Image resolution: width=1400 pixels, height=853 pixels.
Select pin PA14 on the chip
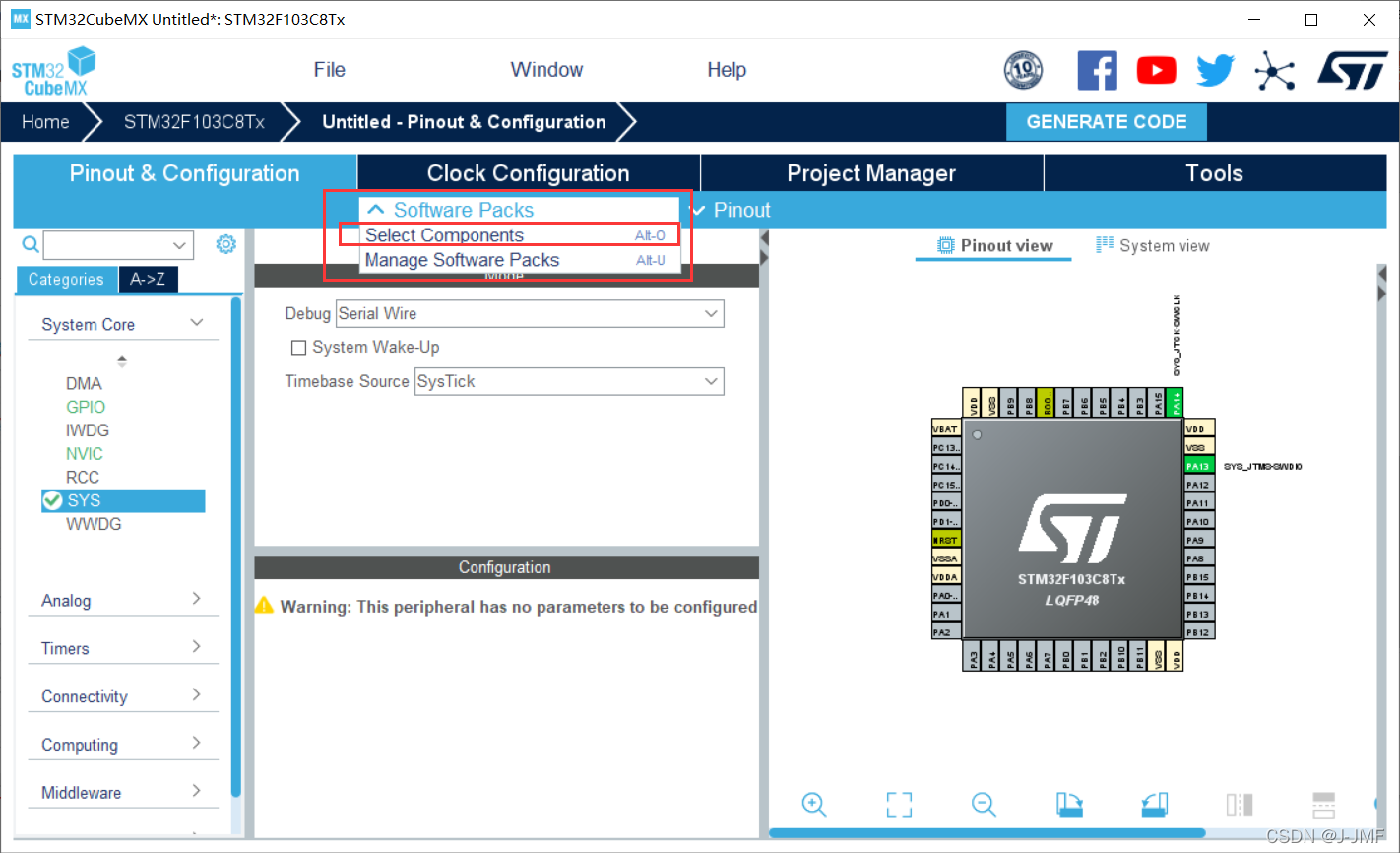tap(1177, 403)
